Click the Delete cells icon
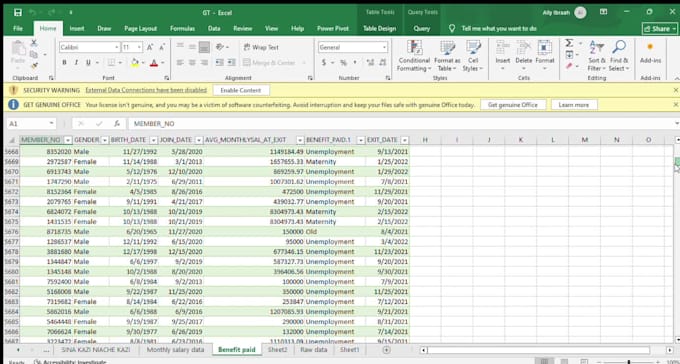This screenshot has height=364, width=680. [x=523, y=48]
